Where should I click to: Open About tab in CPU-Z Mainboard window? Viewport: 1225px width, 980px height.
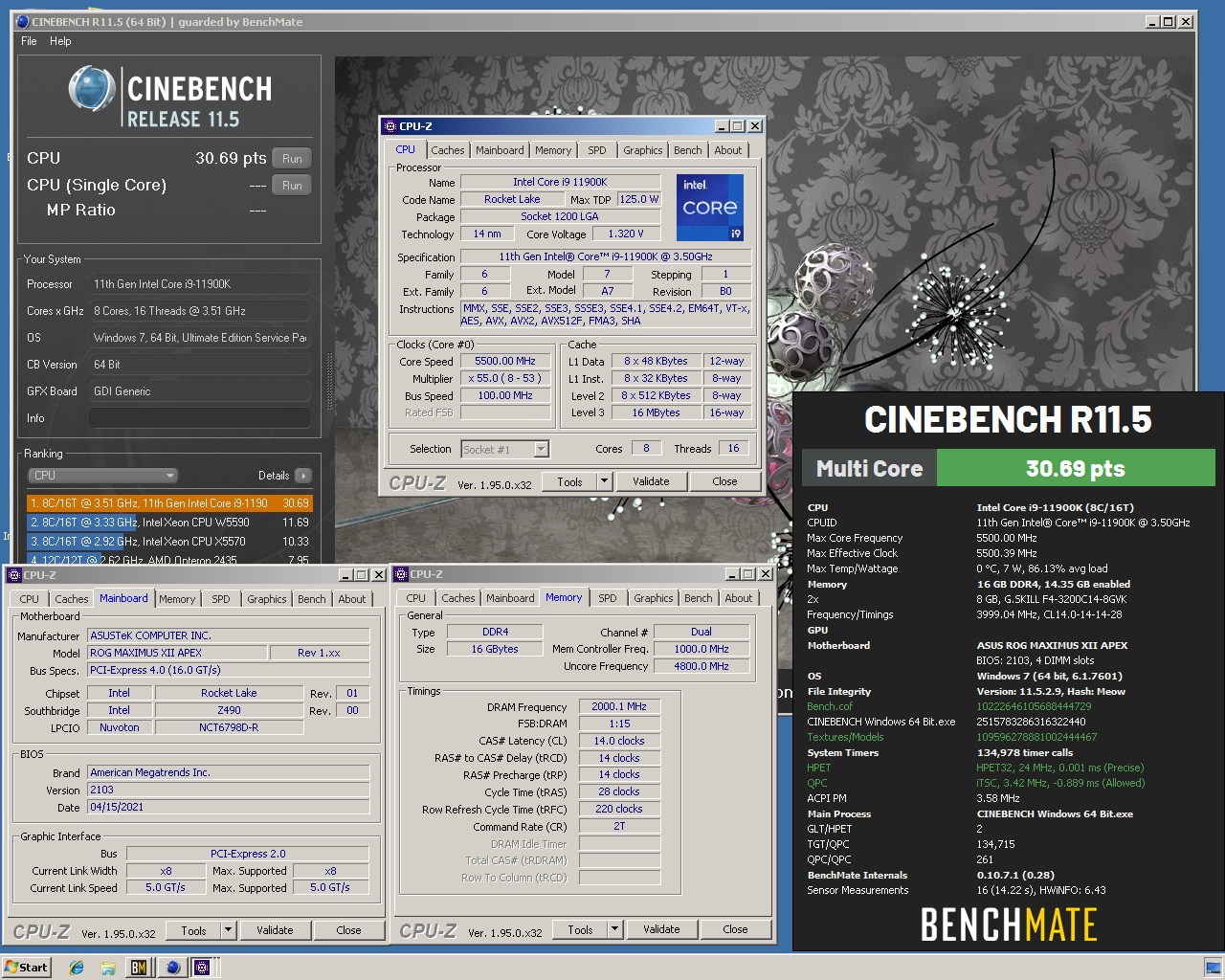click(x=352, y=599)
